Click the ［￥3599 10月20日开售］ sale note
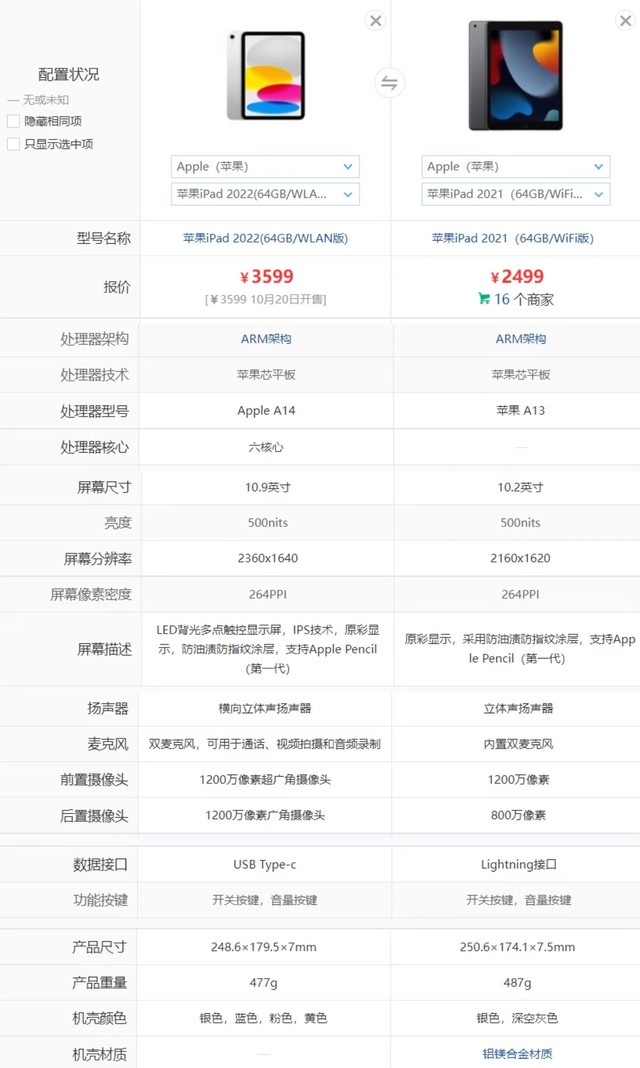This screenshot has width=640, height=1068. pos(266,299)
